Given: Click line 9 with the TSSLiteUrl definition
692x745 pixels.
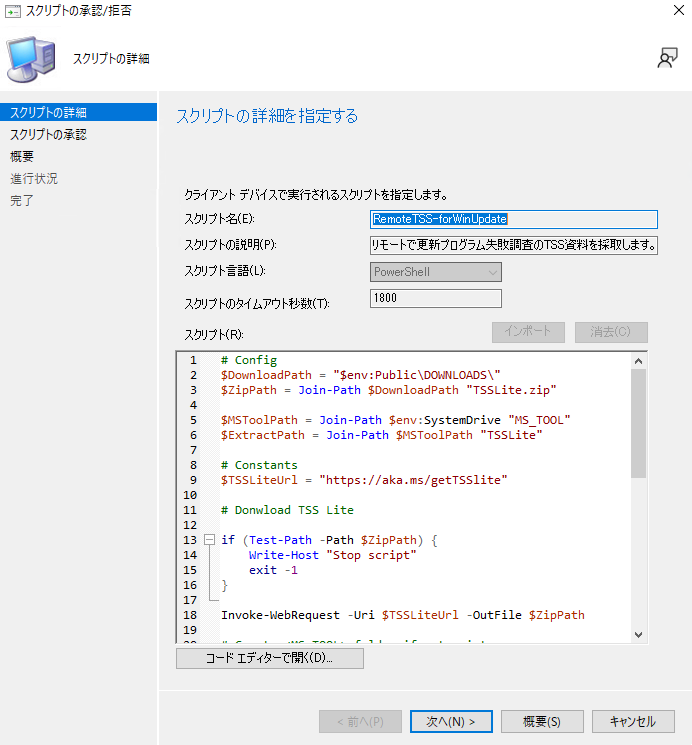Looking at the screenshot, I should [x=364, y=480].
